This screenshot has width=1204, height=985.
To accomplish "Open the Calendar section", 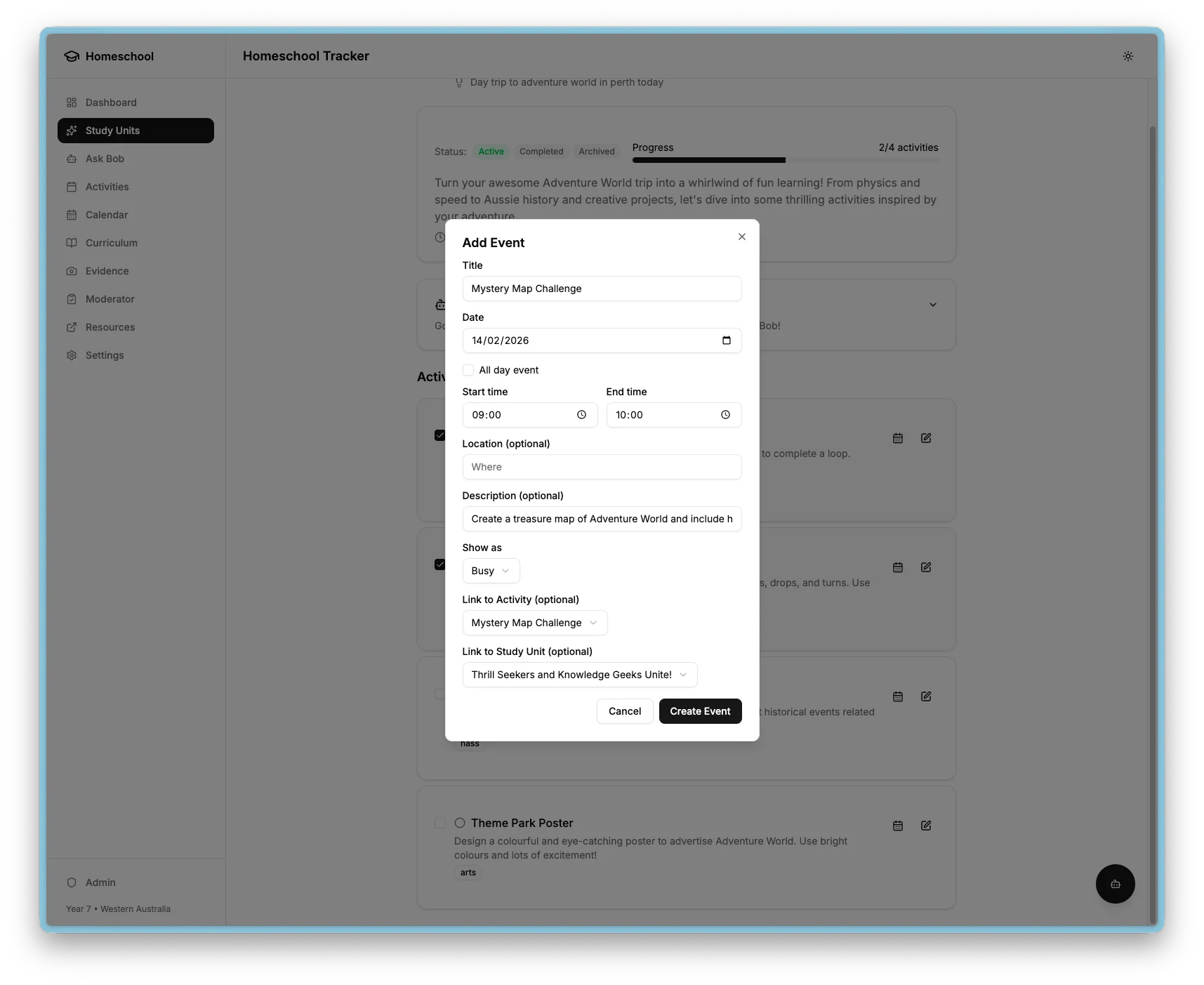I will point(107,215).
